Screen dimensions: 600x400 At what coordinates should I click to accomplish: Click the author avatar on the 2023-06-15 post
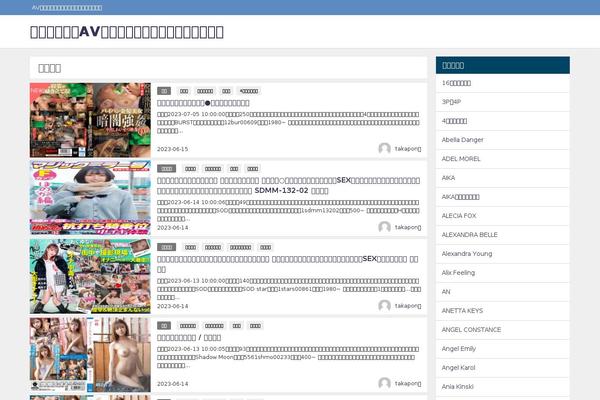(x=384, y=149)
